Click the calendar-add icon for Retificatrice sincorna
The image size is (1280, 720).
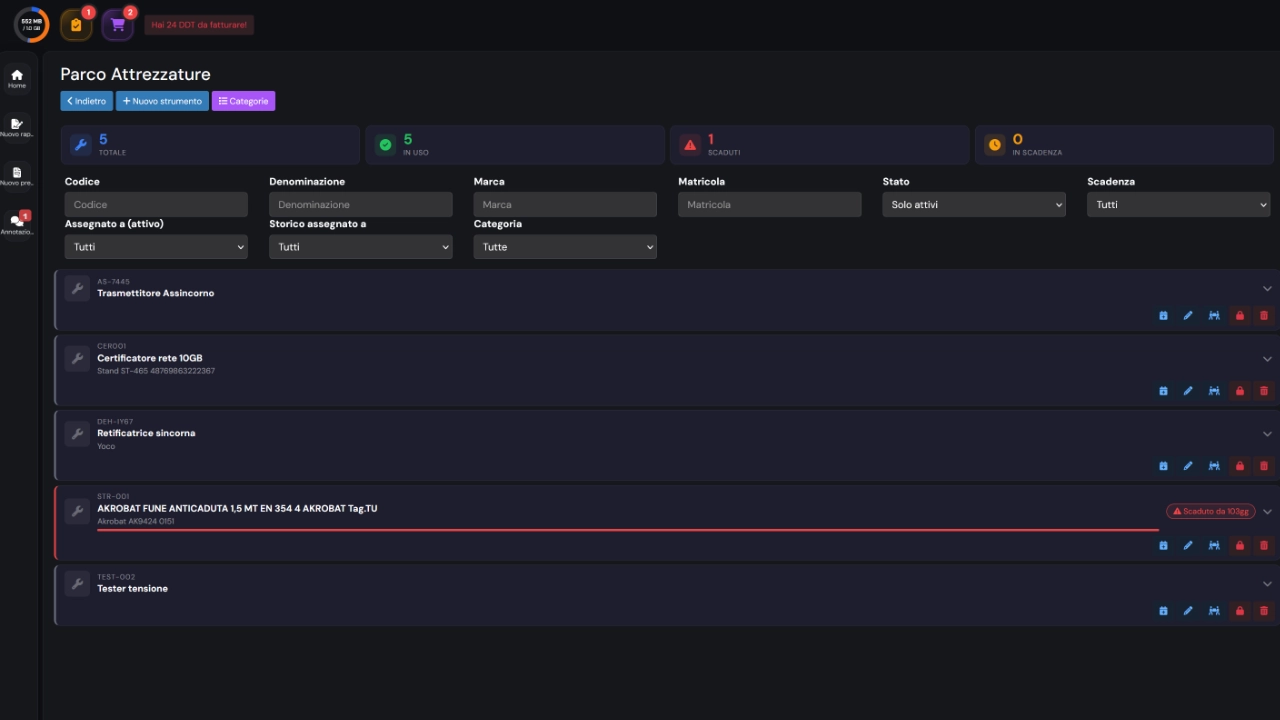[x=1163, y=466]
